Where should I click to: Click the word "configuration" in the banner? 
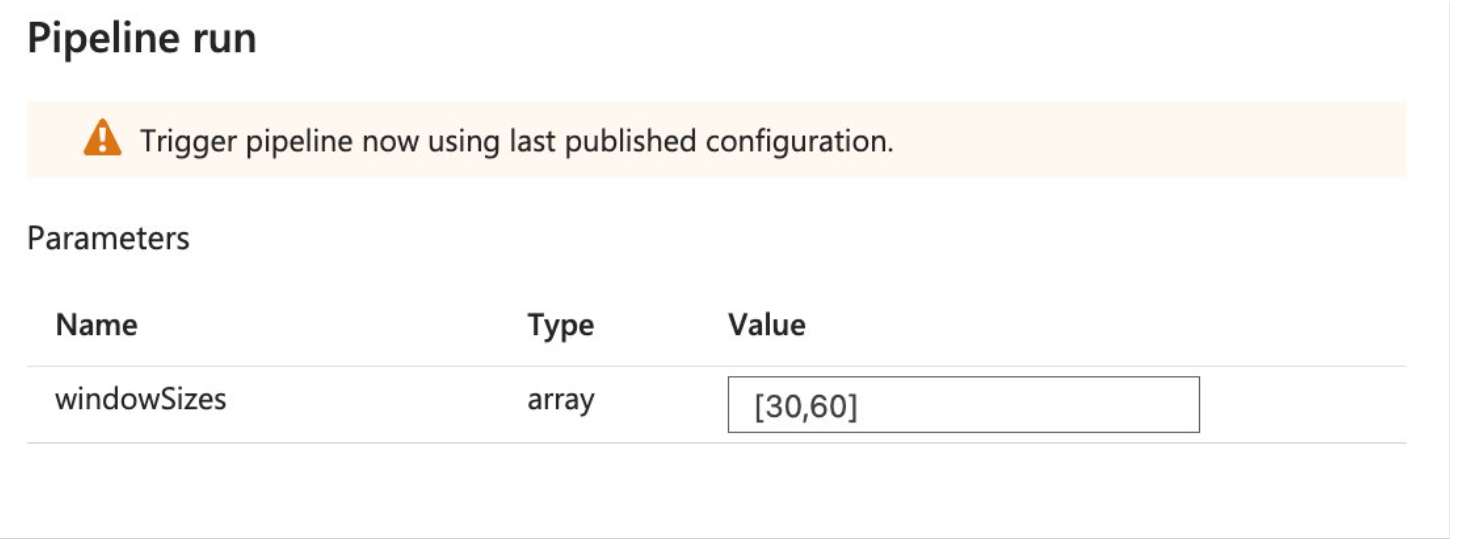click(x=797, y=141)
